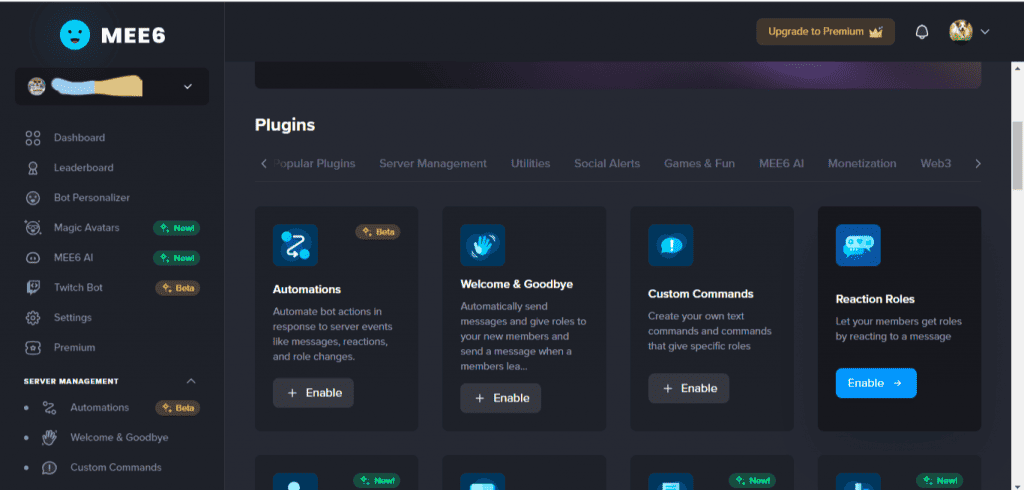Open the notifications bell
Image resolution: width=1024 pixels, height=490 pixels.
click(x=921, y=32)
